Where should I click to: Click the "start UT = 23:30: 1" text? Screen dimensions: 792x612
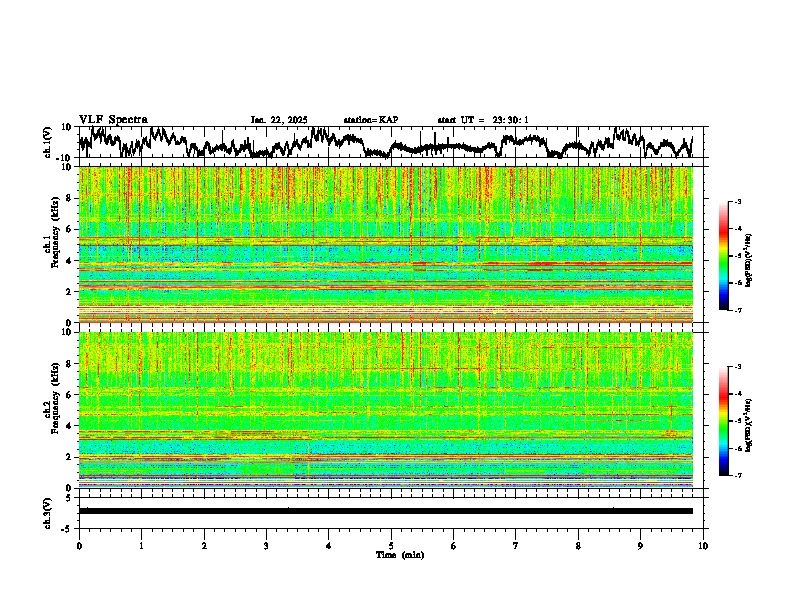(x=483, y=120)
